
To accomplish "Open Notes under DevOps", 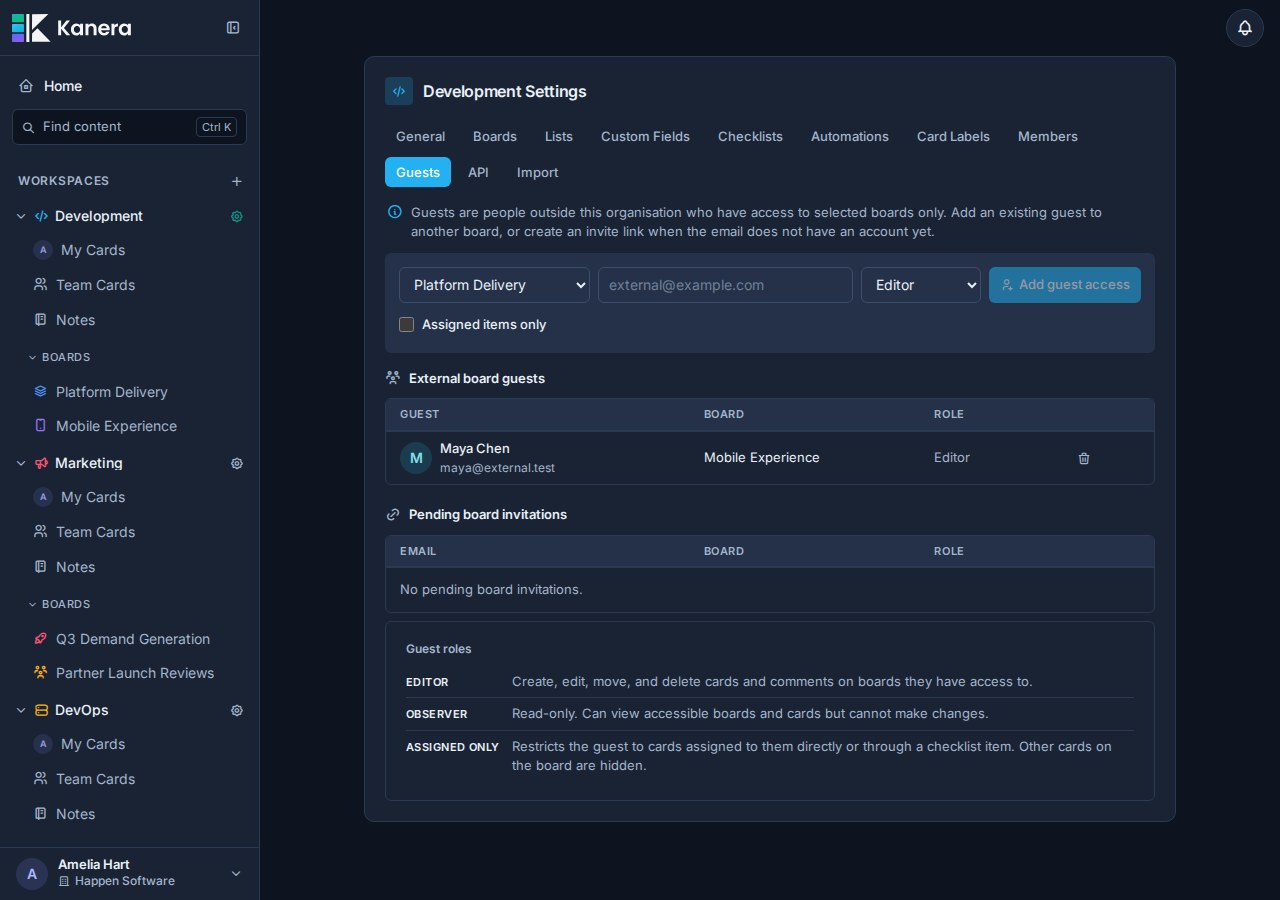I will tap(76, 814).
